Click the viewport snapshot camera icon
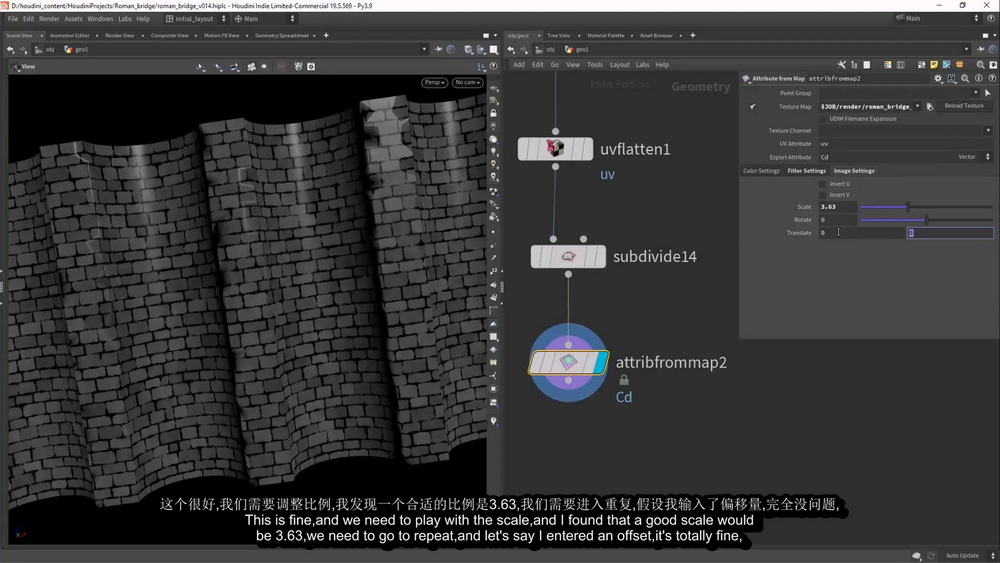1000x563 pixels. (311, 66)
